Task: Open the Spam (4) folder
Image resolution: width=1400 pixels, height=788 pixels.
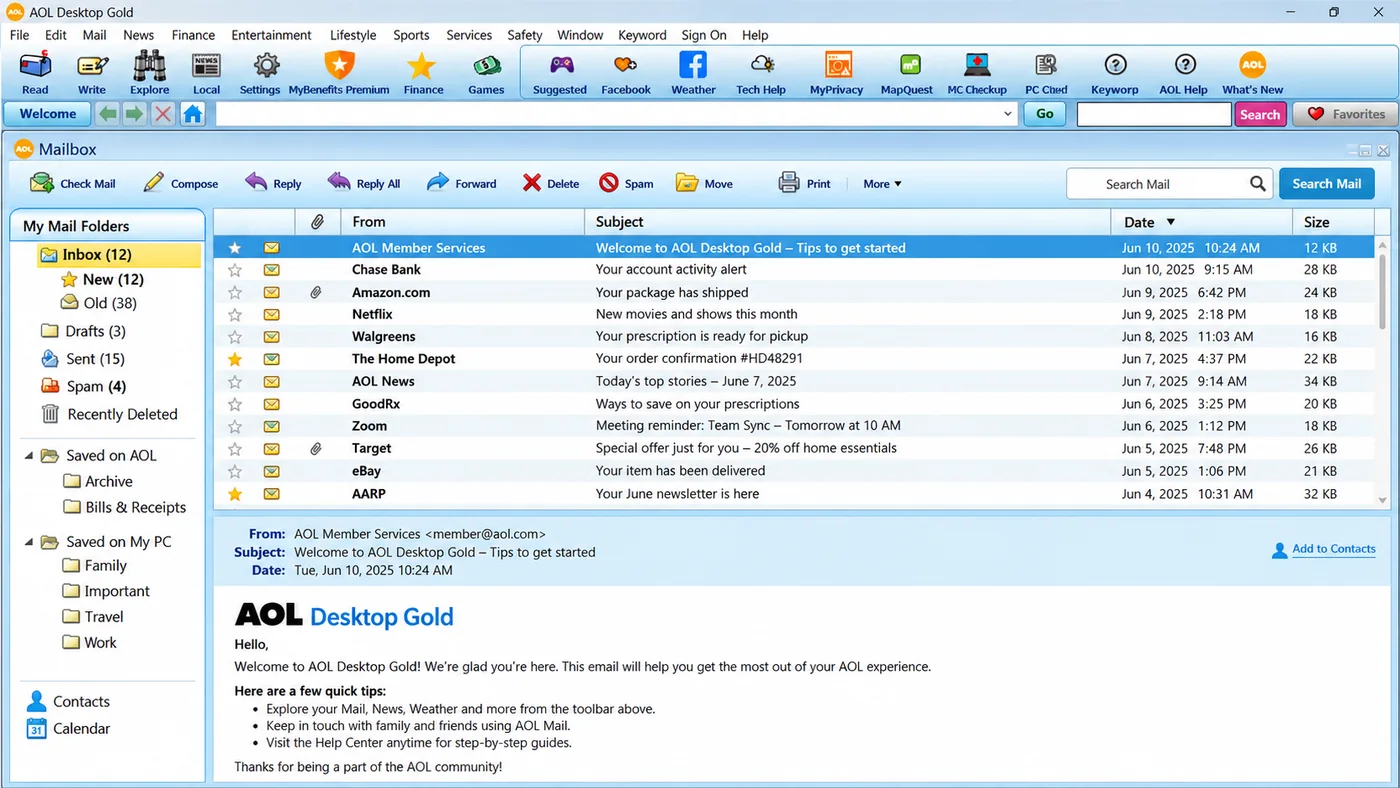Action: (x=84, y=386)
